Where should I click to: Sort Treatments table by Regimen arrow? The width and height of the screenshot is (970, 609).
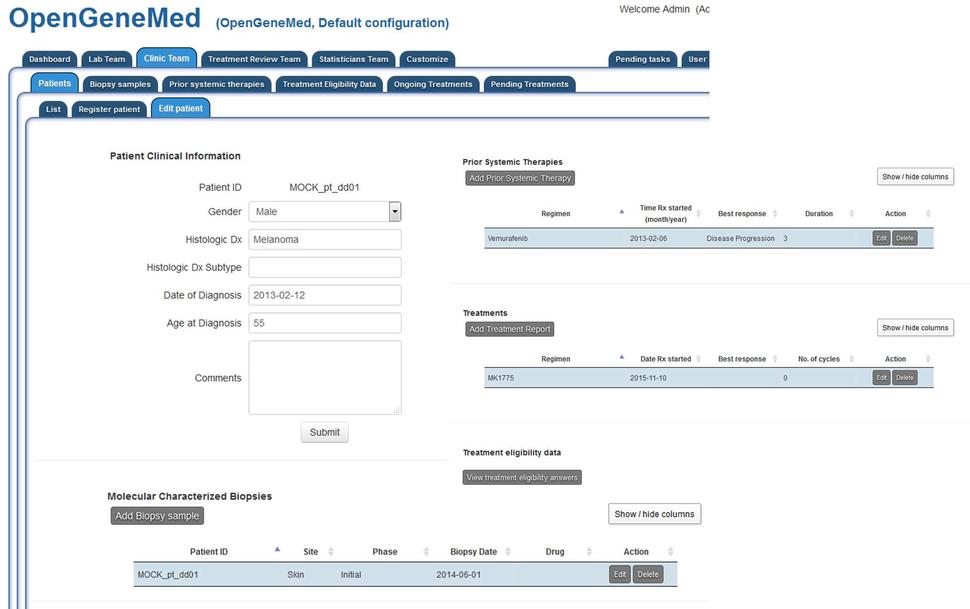tap(621, 357)
